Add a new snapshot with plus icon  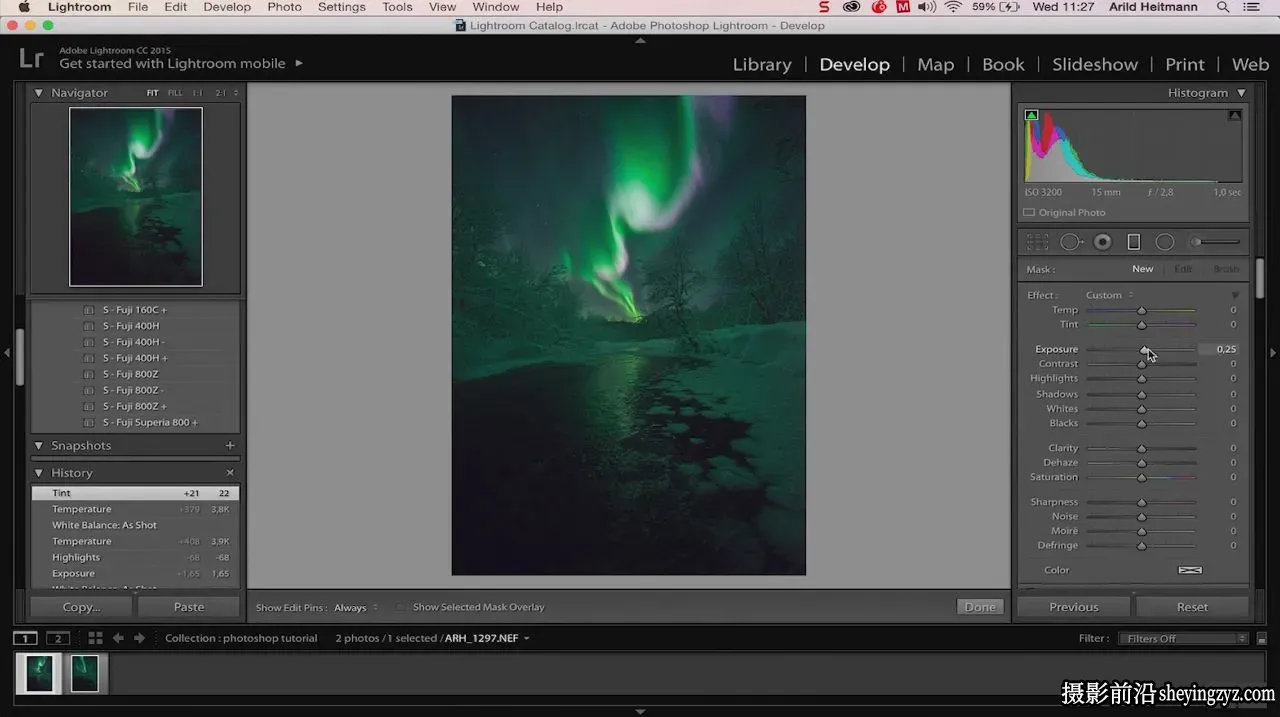coord(230,446)
